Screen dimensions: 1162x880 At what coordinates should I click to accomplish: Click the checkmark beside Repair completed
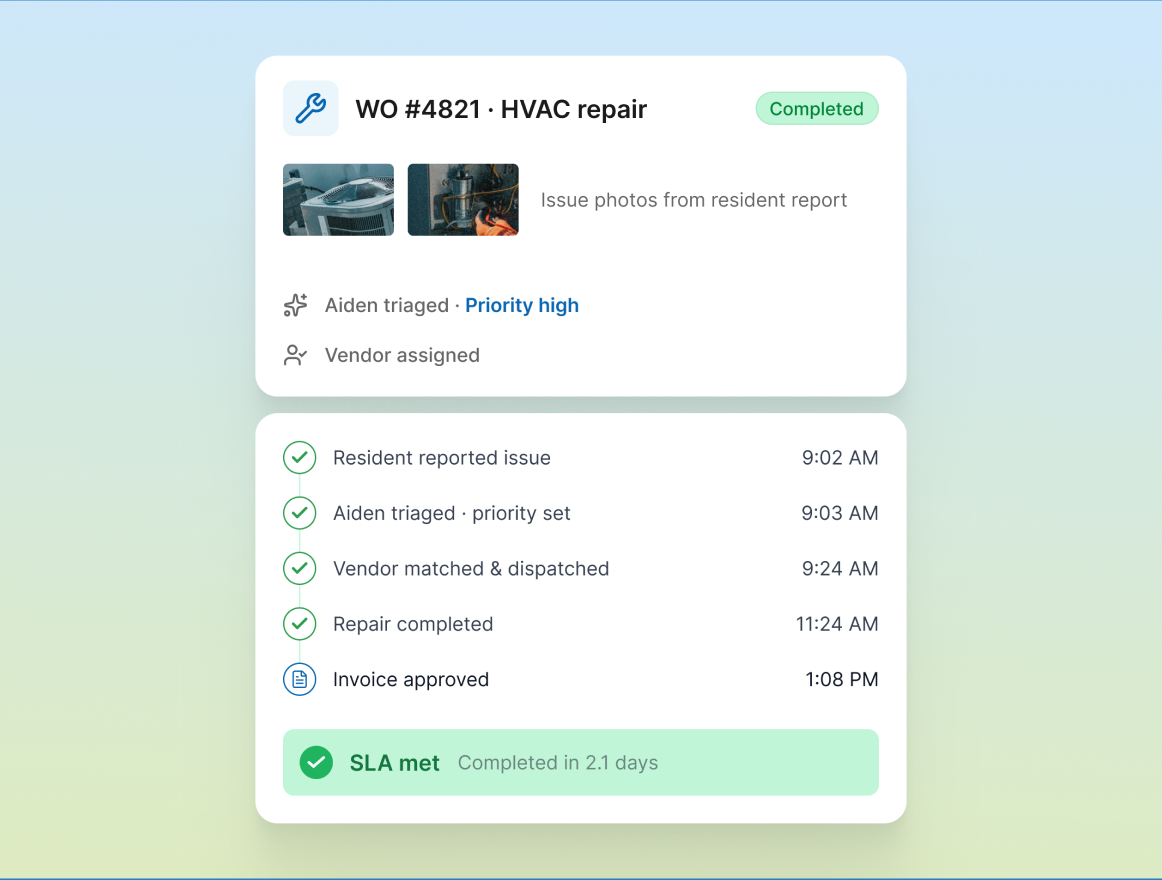coord(299,624)
